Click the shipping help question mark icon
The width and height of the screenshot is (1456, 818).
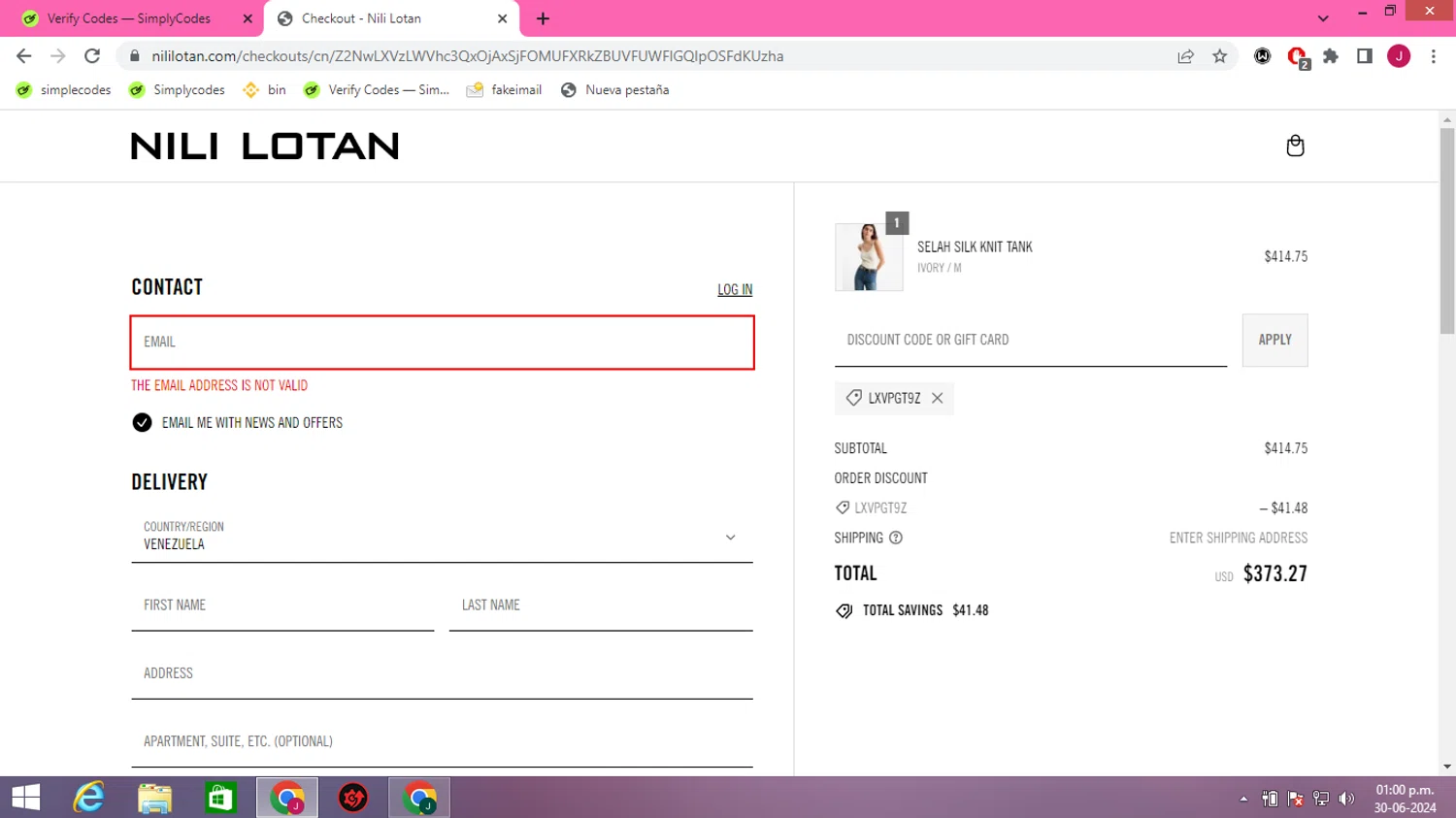pyautogui.click(x=896, y=538)
